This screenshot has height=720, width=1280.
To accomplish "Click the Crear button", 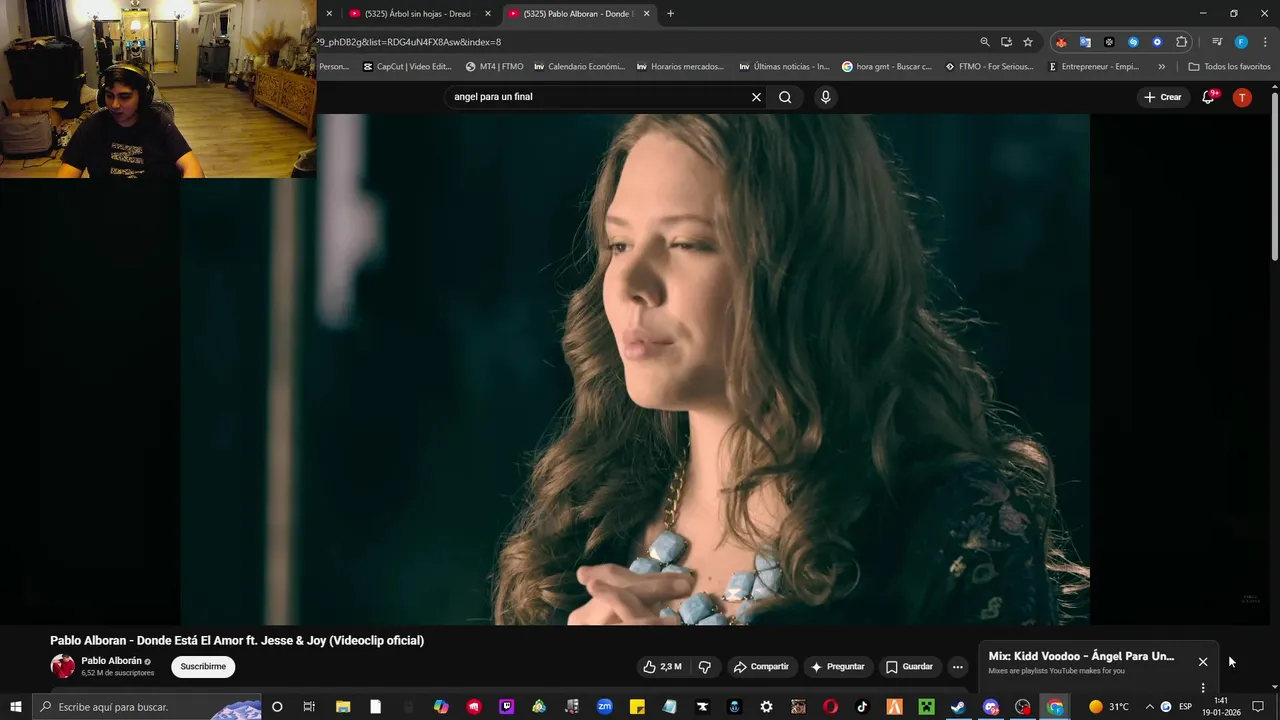I will pyautogui.click(x=1162, y=97).
